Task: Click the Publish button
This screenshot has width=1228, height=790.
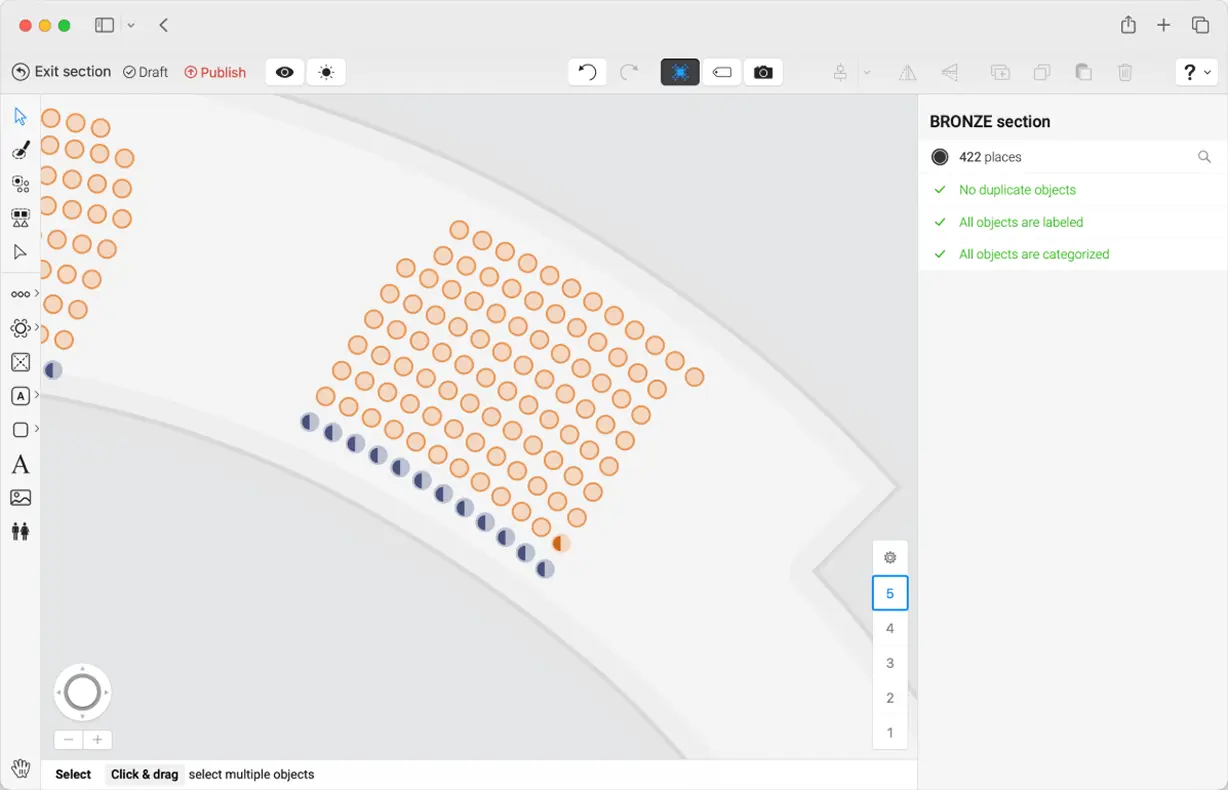Action: (215, 72)
